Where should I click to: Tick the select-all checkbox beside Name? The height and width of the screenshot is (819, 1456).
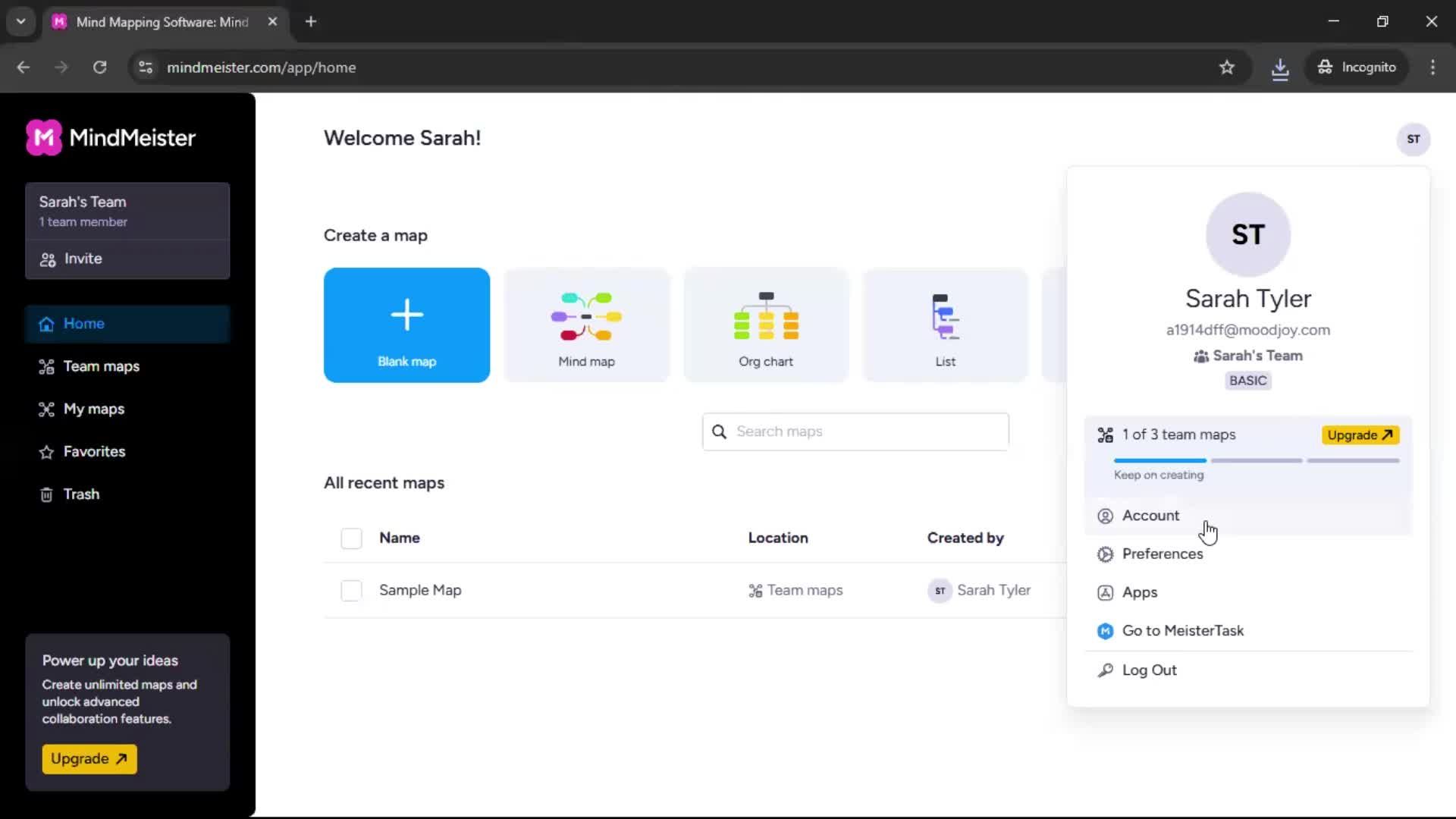(351, 538)
